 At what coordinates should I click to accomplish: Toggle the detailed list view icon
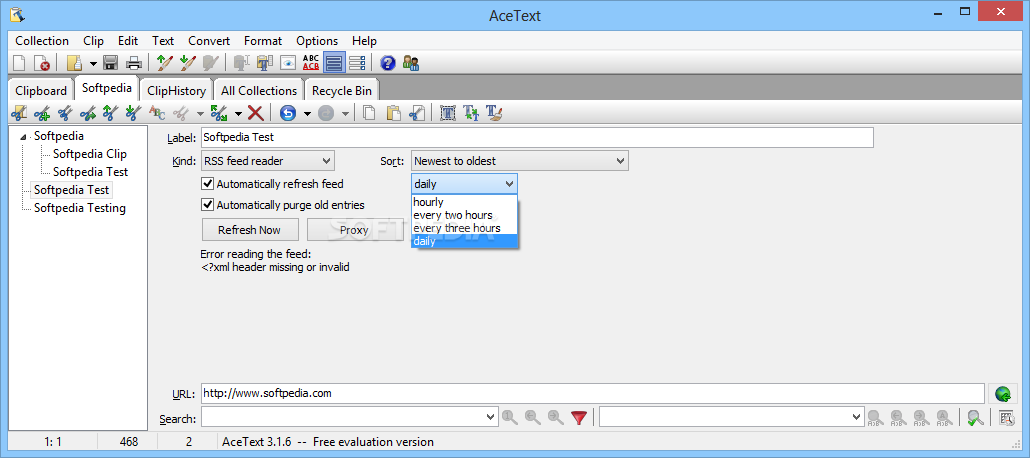[x=357, y=63]
